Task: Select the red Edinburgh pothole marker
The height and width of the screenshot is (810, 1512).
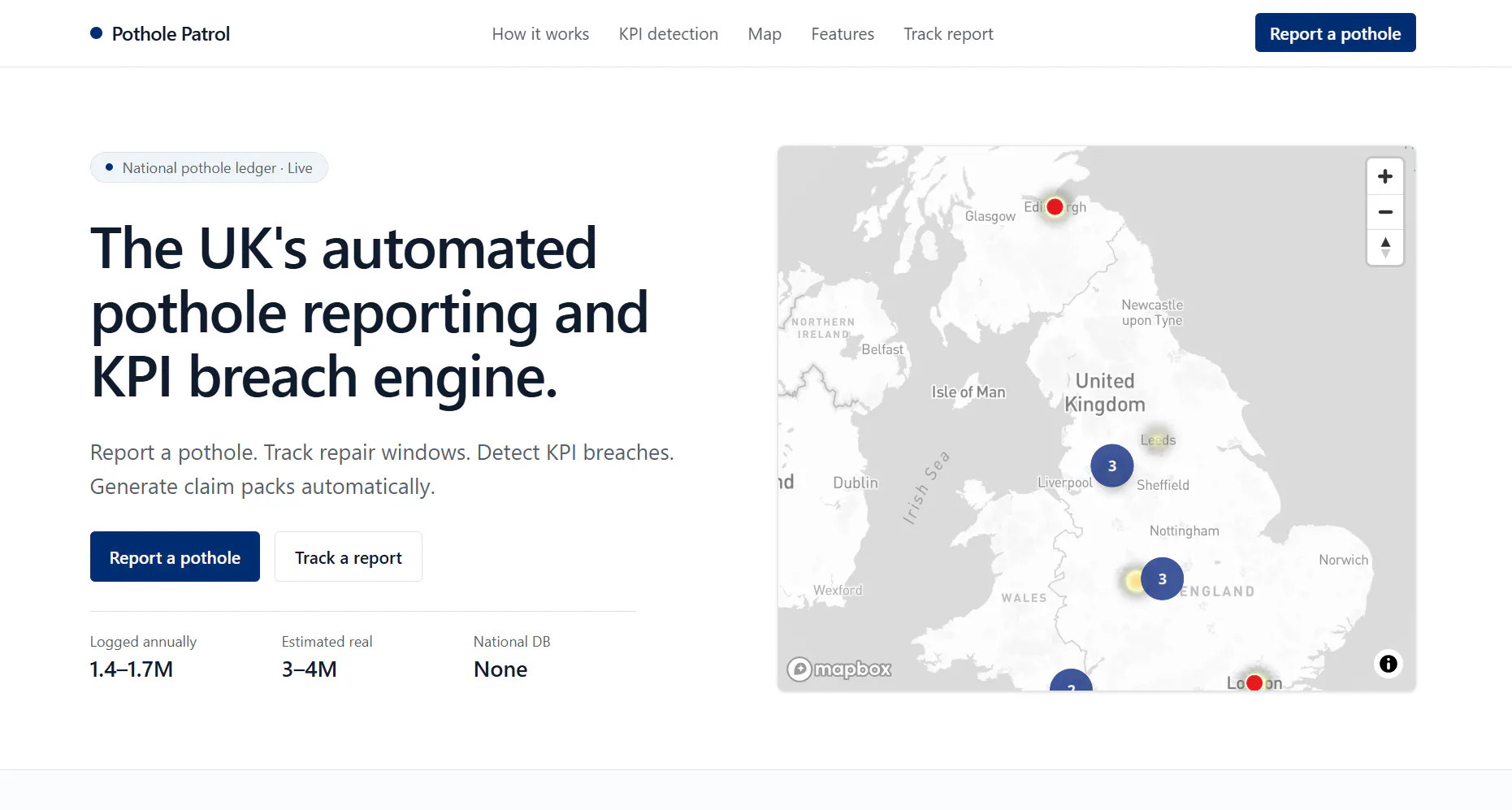Action: coord(1055,207)
